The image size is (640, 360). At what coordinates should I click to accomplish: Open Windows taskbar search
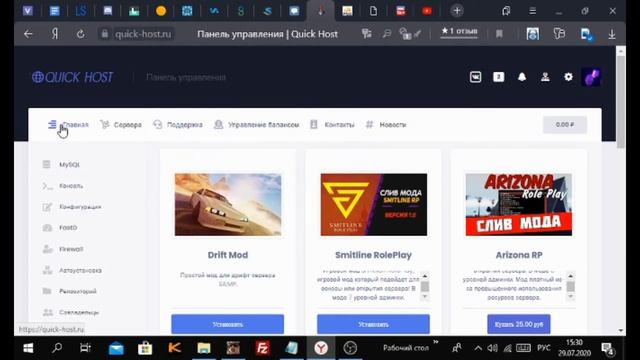pyautogui.click(x=57, y=348)
